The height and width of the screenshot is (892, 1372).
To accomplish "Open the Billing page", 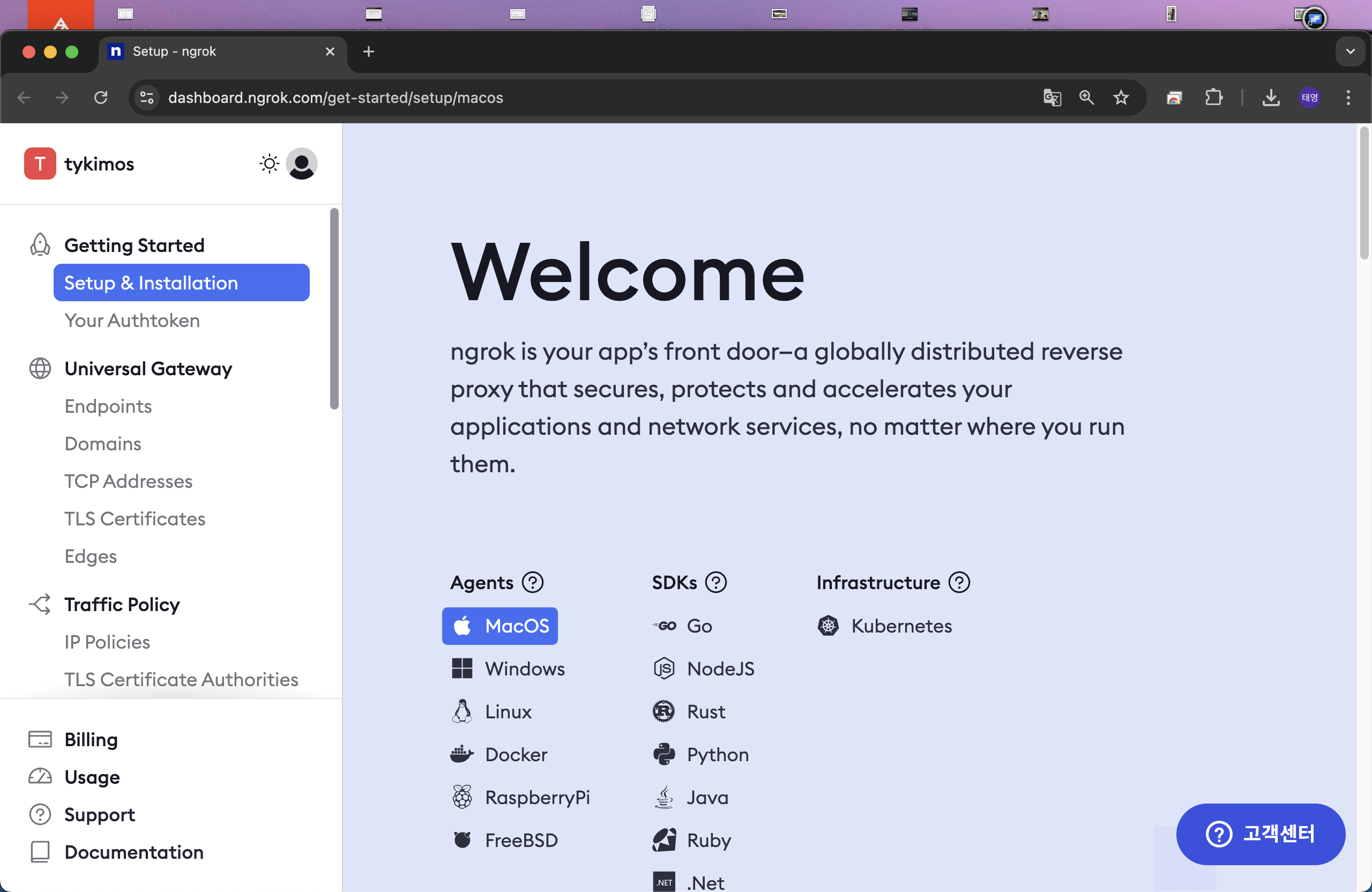I will point(91,739).
